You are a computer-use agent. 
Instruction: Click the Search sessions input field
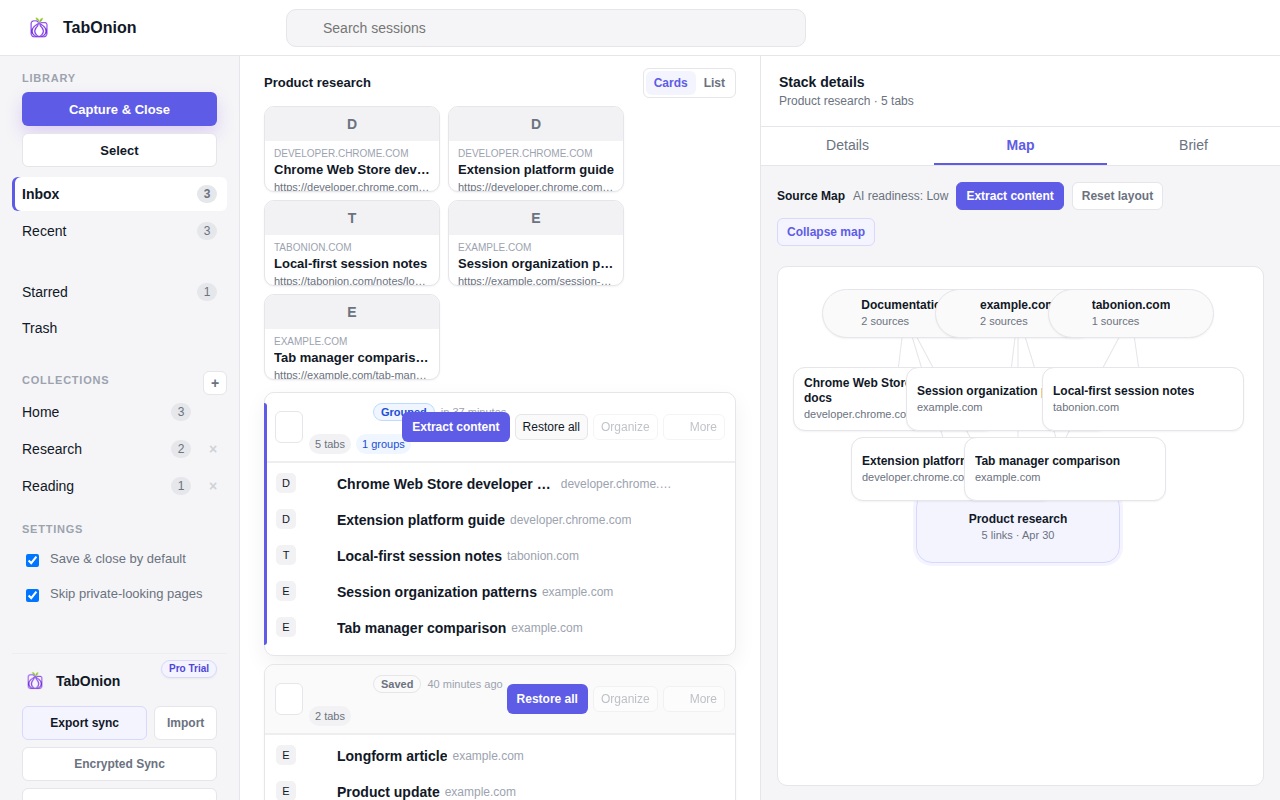click(546, 28)
